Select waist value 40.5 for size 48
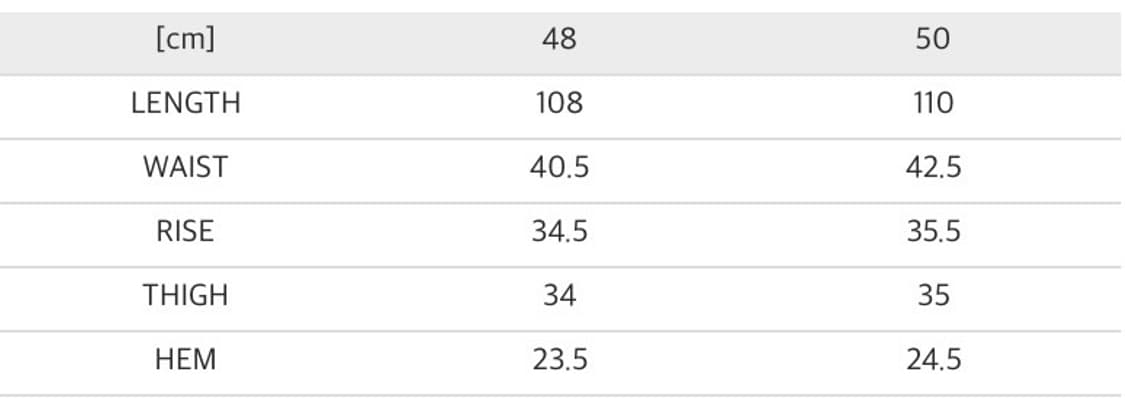This screenshot has height=401, width=1125. (x=559, y=167)
